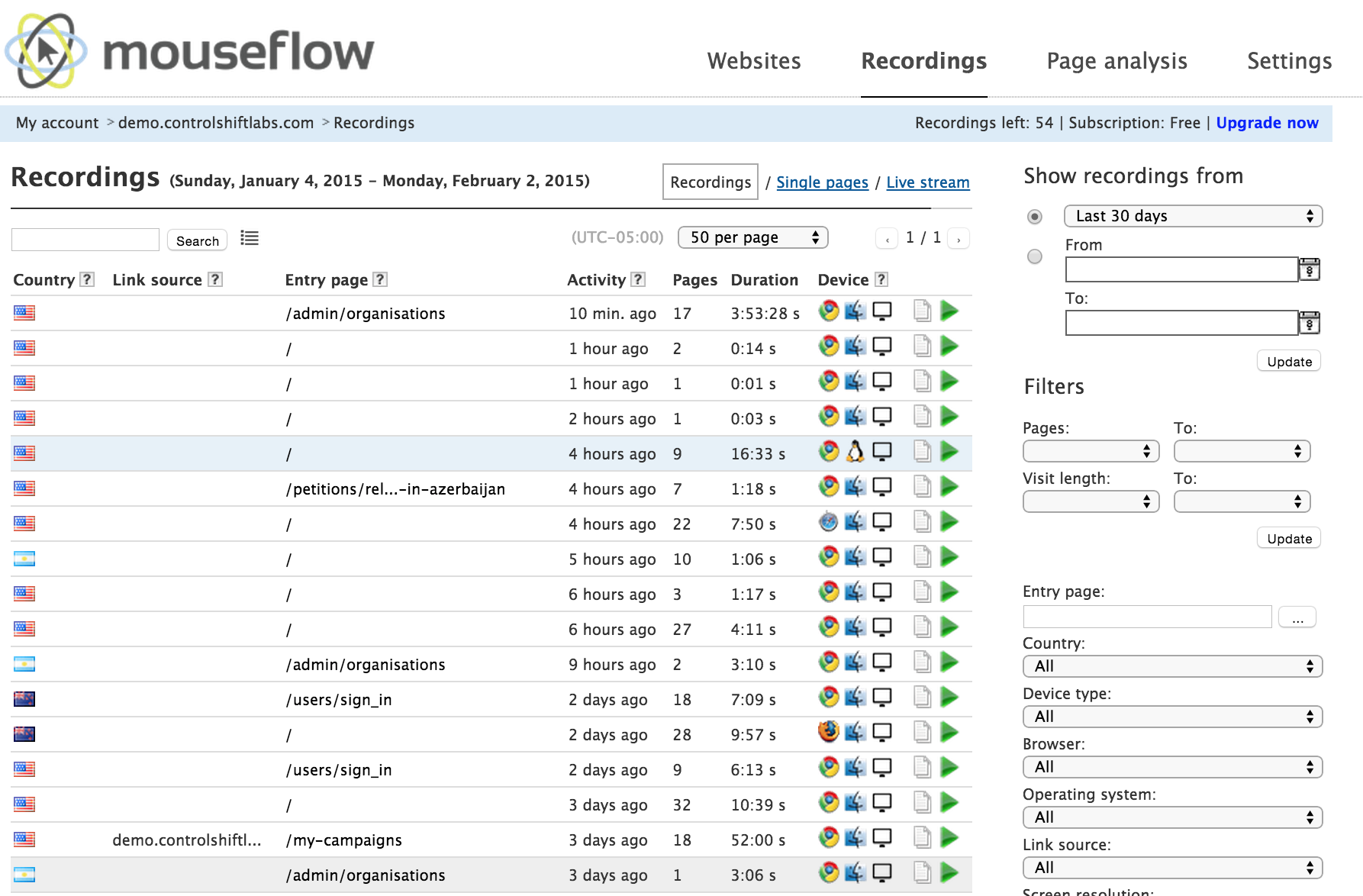Play the 10 min. ago /admin/organisations recording
Image resolution: width=1363 pixels, height=896 pixels.
(949, 311)
